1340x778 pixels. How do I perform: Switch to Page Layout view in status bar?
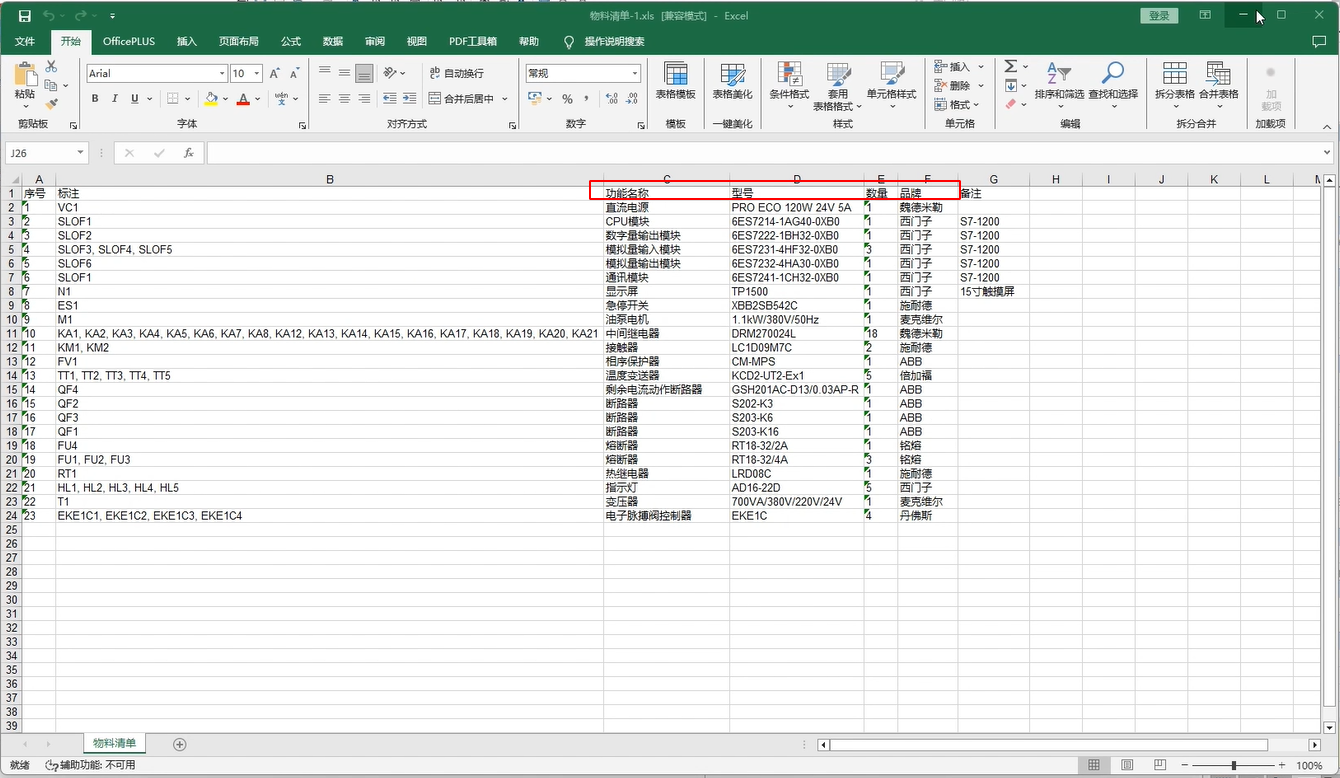tap(1127, 765)
